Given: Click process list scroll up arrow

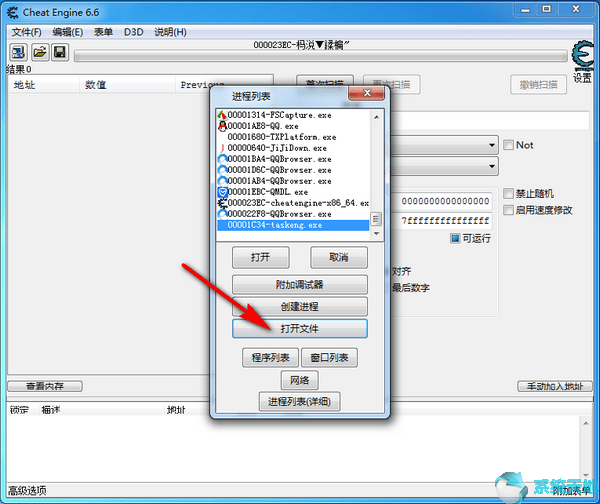Looking at the screenshot, I should tap(377, 117).
